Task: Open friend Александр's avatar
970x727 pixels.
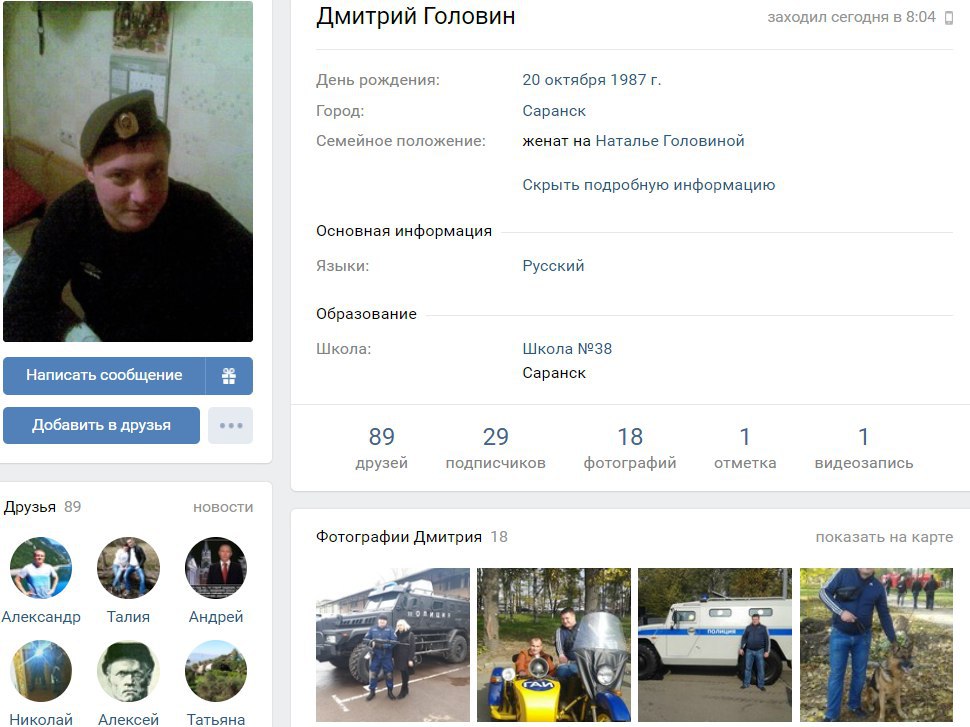Action: [x=41, y=568]
